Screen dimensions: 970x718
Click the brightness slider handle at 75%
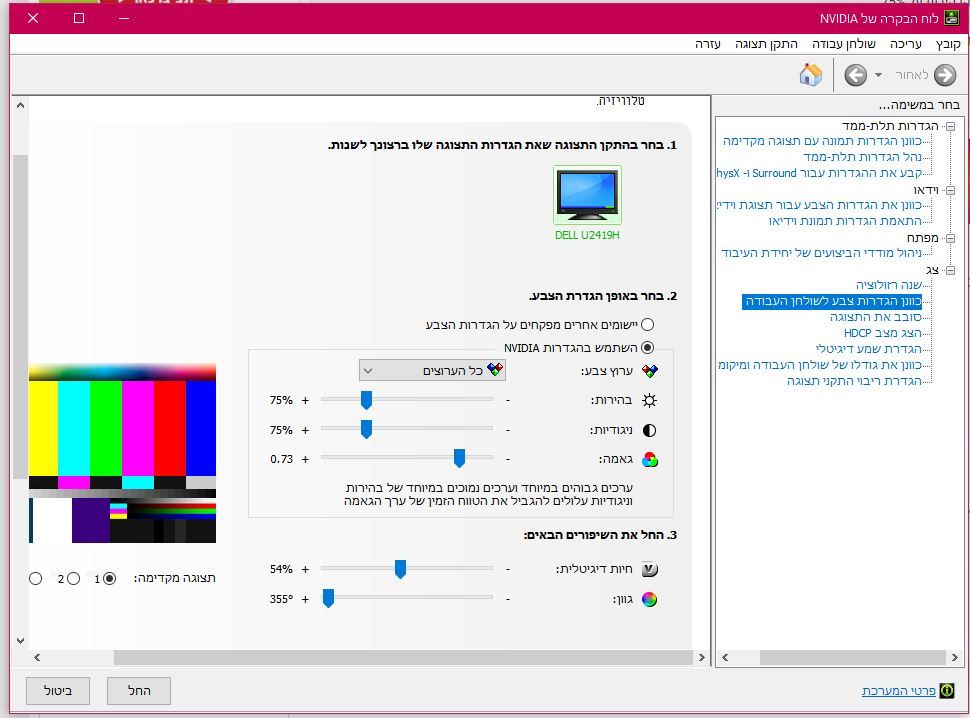[x=366, y=400]
